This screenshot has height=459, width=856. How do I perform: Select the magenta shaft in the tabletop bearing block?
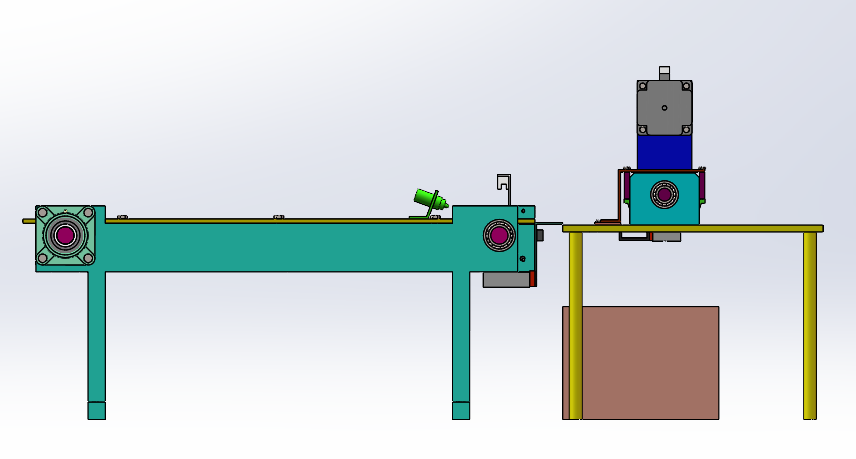[x=664, y=194]
